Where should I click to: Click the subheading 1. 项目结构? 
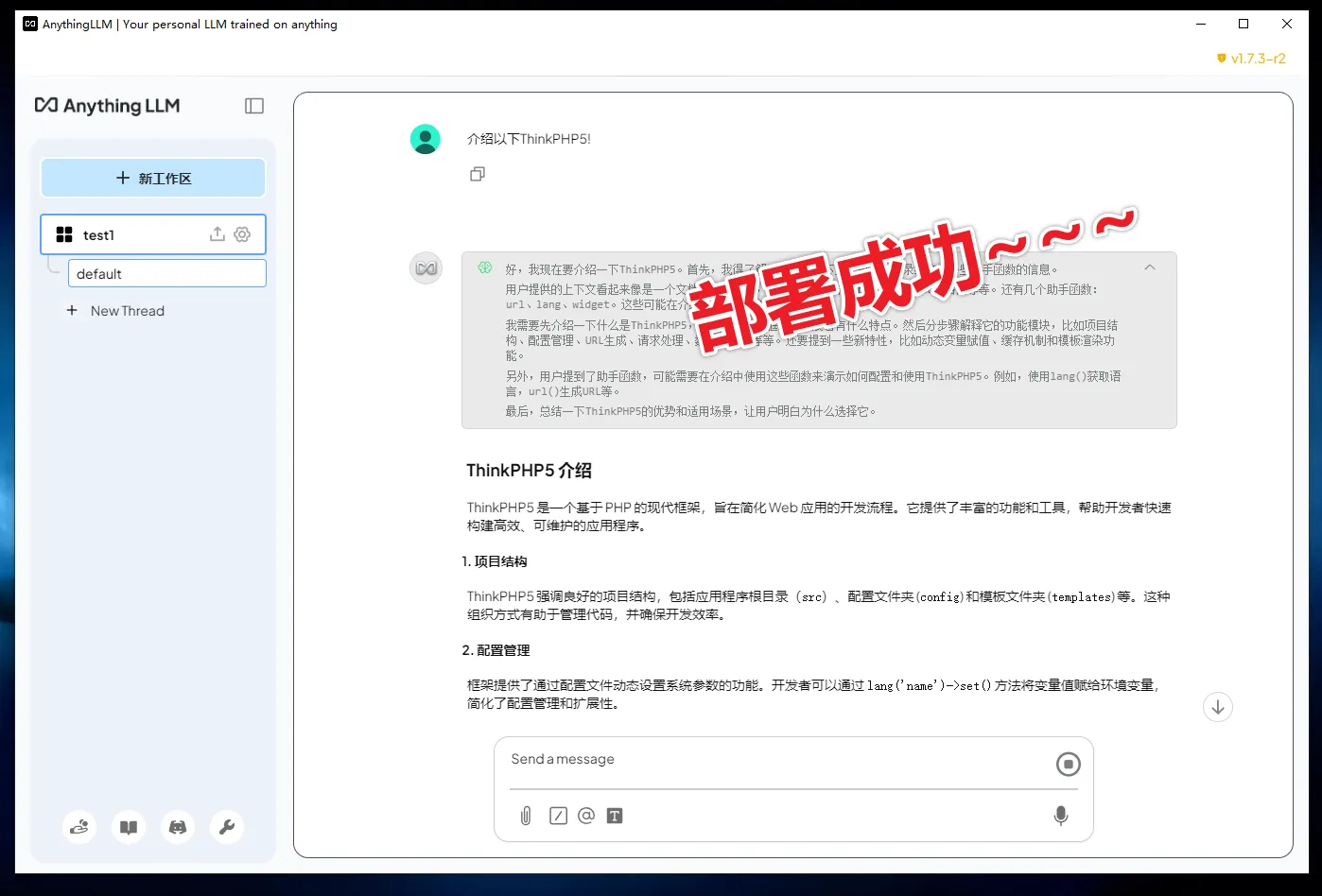point(495,561)
